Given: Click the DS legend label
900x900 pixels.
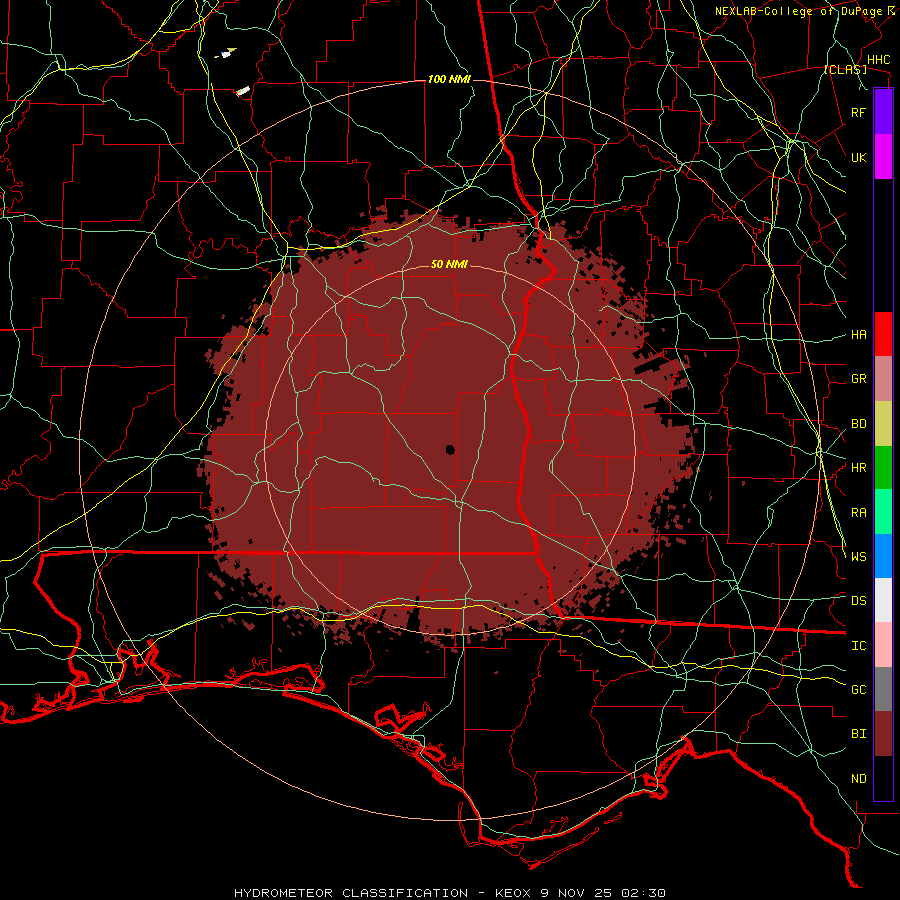Looking at the screenshot, I should [858, 601].
